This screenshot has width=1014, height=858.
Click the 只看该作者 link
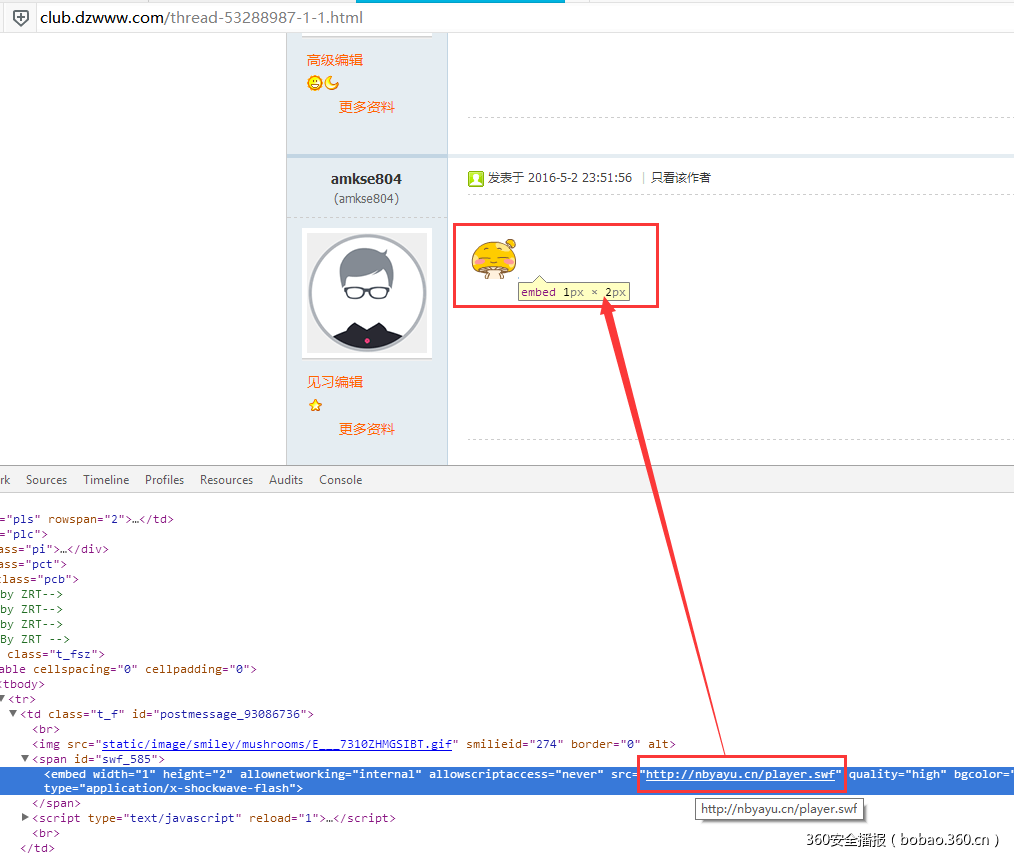coord(680,178)
